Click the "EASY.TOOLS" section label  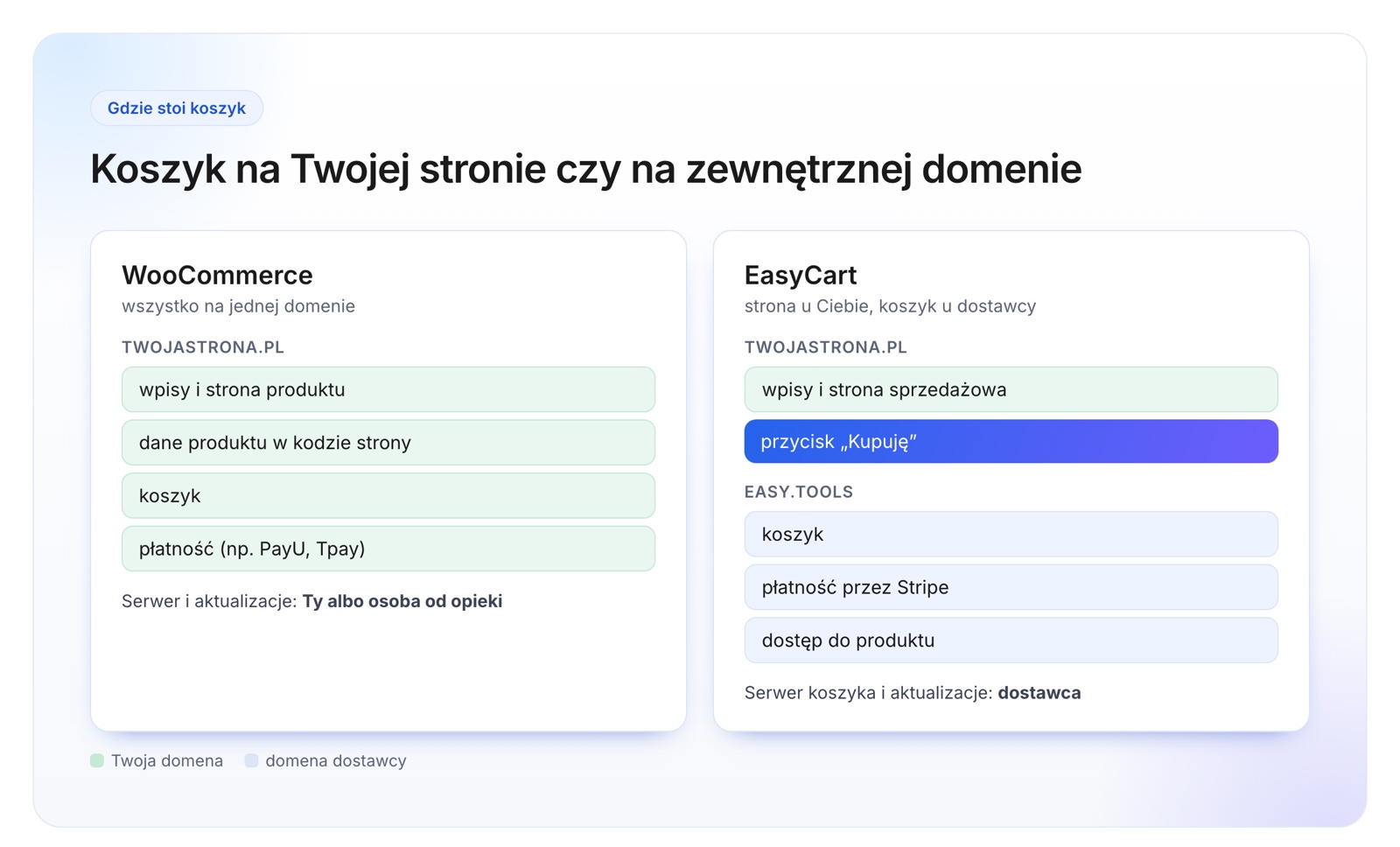point(798,492)
